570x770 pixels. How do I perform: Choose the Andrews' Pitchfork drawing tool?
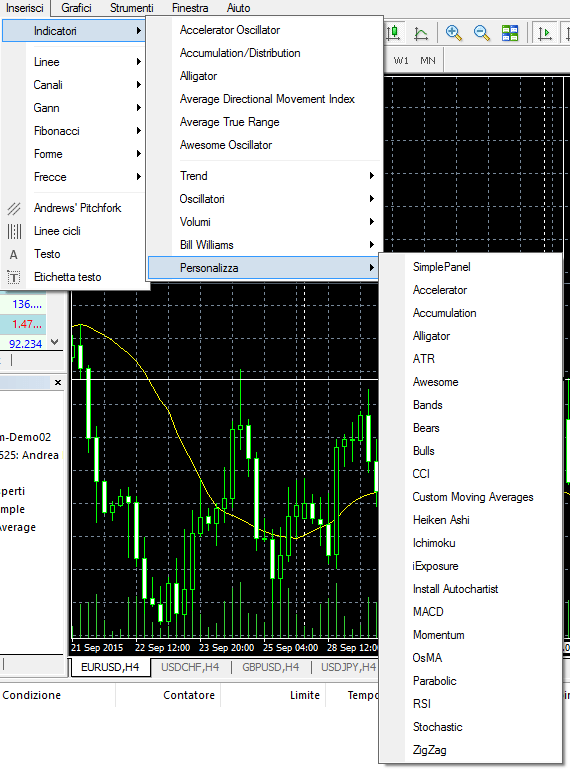pyautogui.click(x=76, y=208)
